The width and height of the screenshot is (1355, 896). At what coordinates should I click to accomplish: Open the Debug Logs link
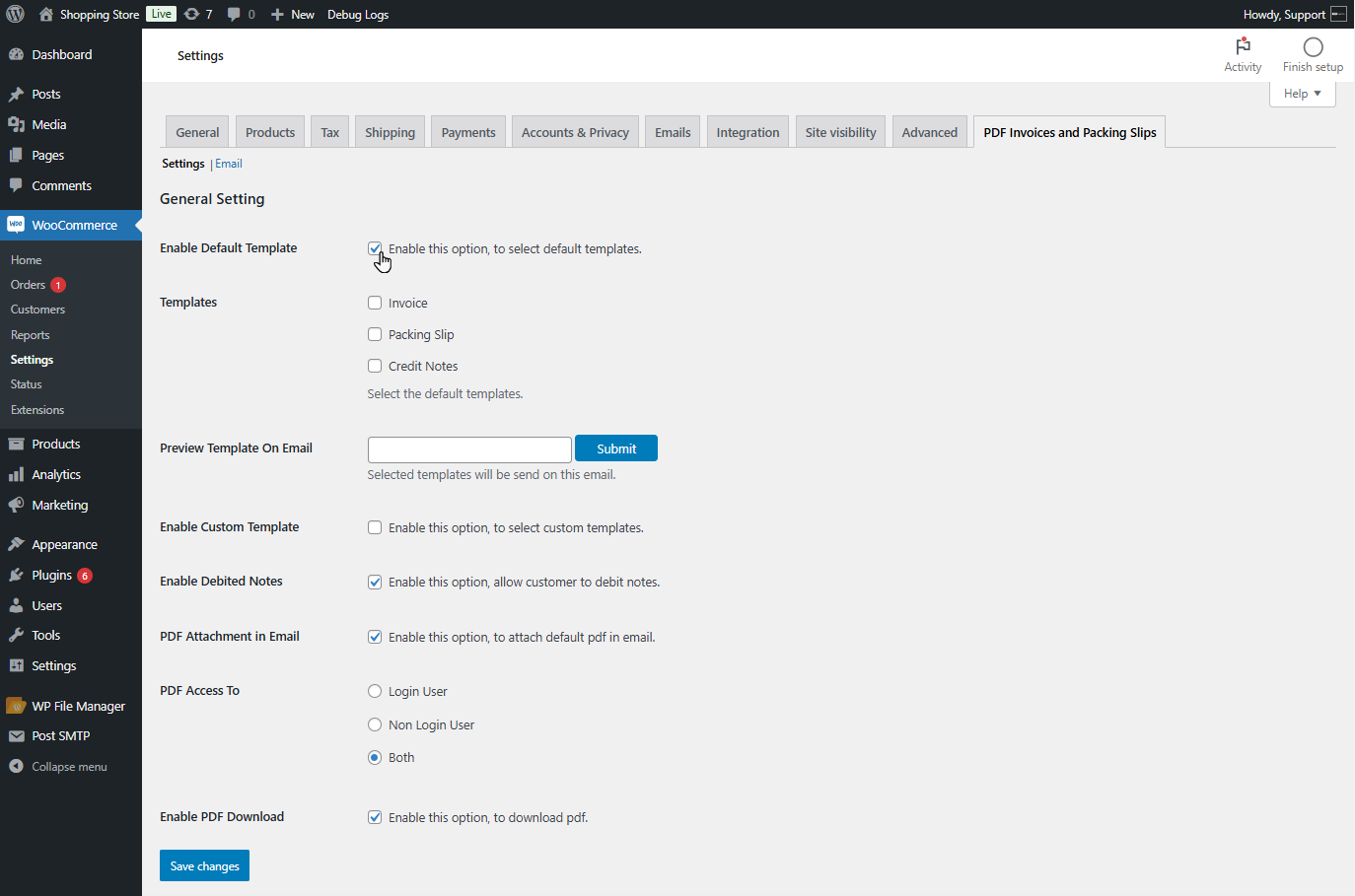(358, 15)
